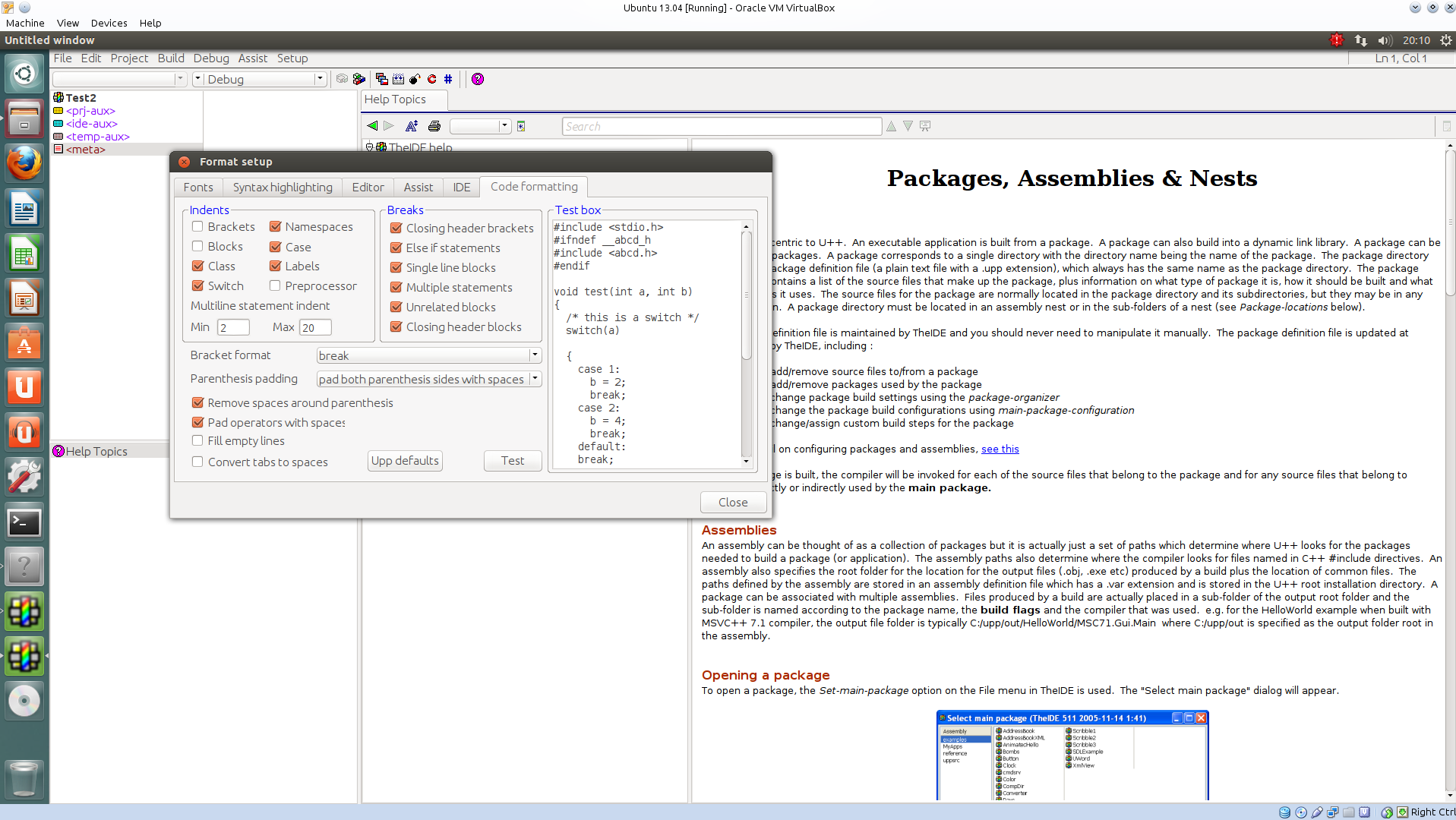Open the Bracket format dropdown

pos(535,355)
